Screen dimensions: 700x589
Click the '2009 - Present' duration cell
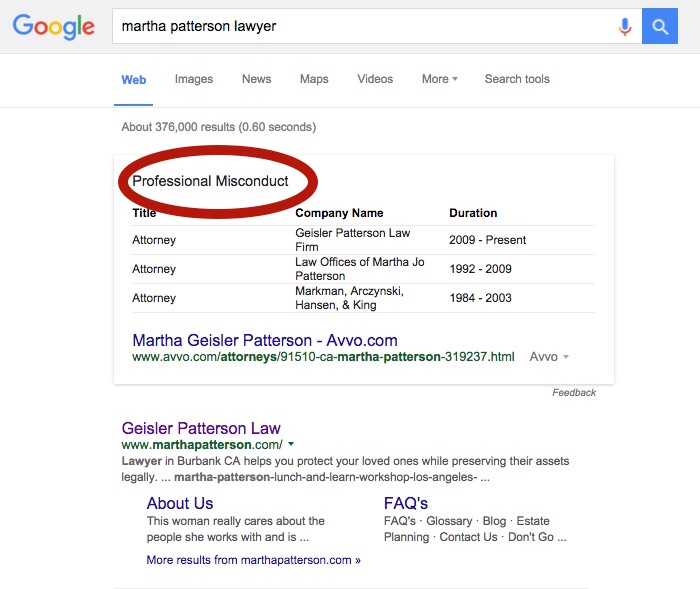tap(488, 240)
